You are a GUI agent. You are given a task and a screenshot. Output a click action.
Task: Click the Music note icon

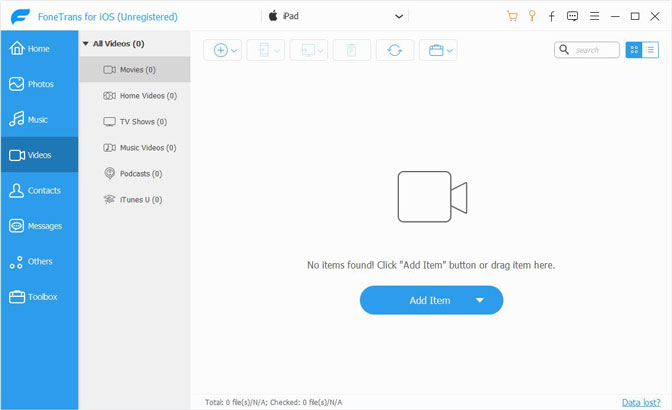(16, 119)
